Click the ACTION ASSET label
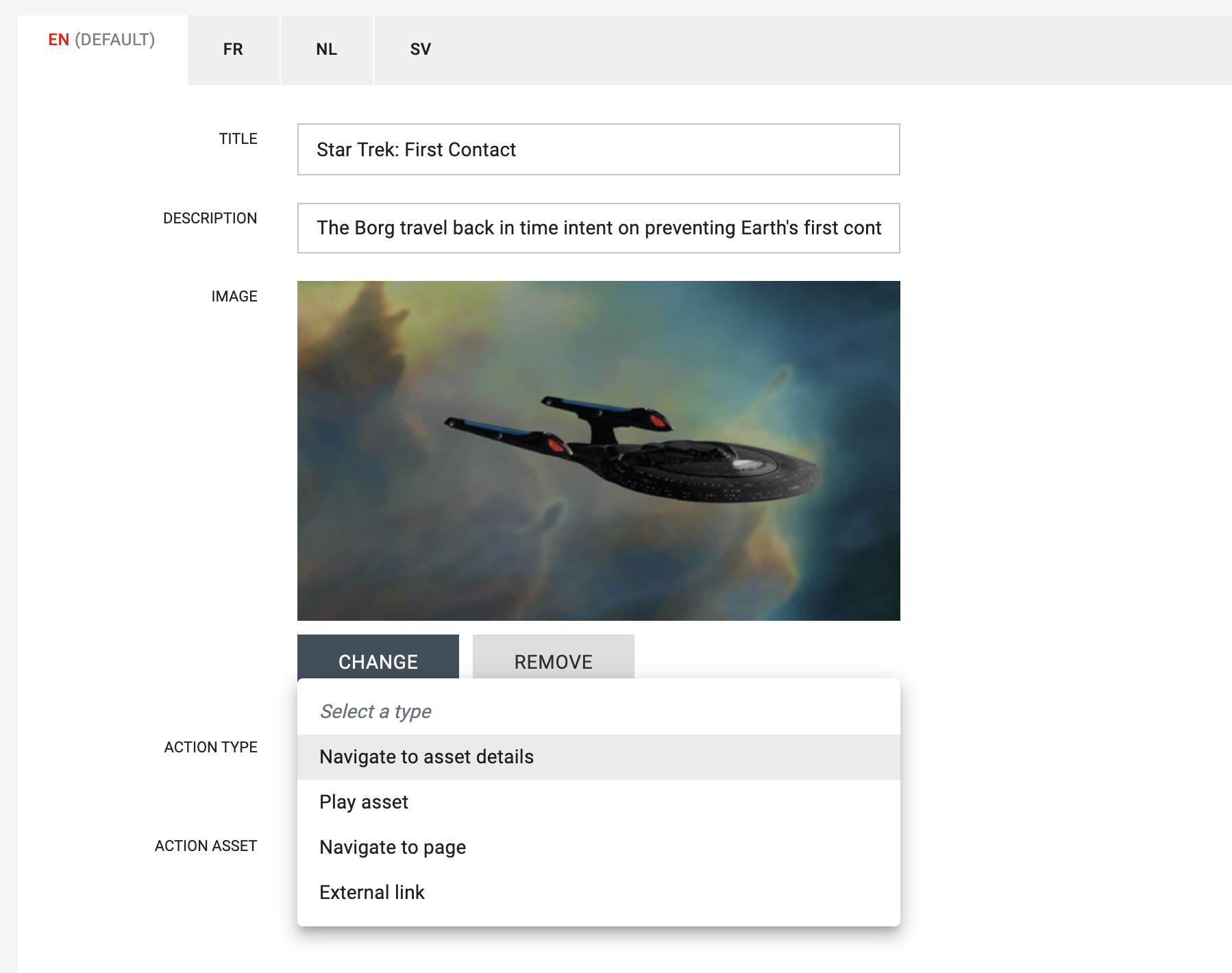The image size is (1232, 973). pos(206,846)
